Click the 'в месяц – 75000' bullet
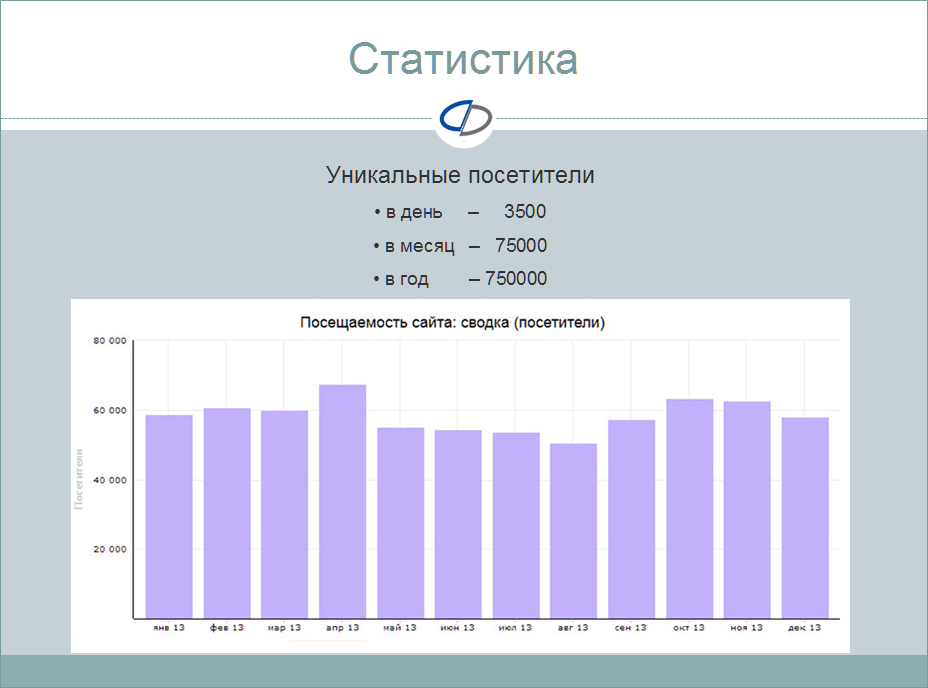The width and height of the screenshot is (928, 688). point(460,246)
